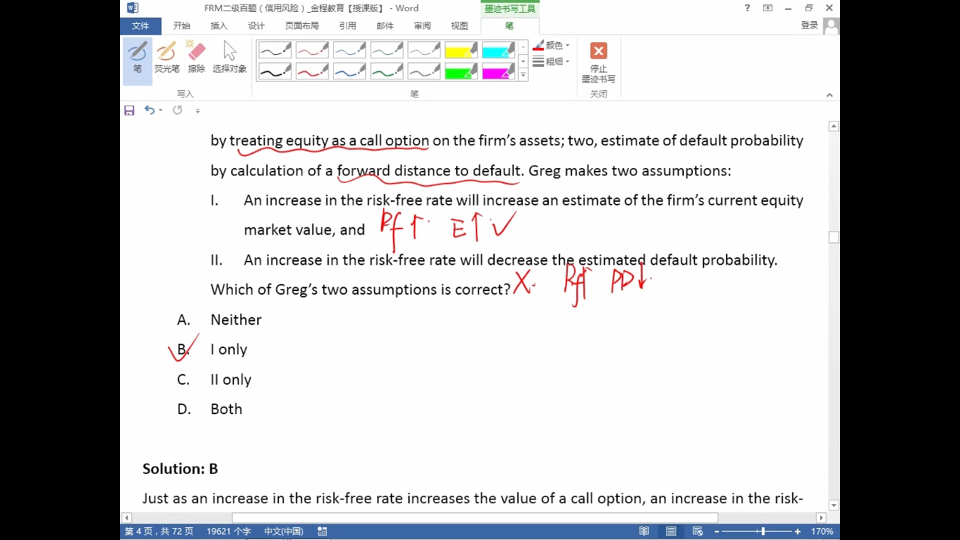Screen dimensions: 960x540
Task: Choose the magenta highlighter swatch
Action: click(498, 72)
